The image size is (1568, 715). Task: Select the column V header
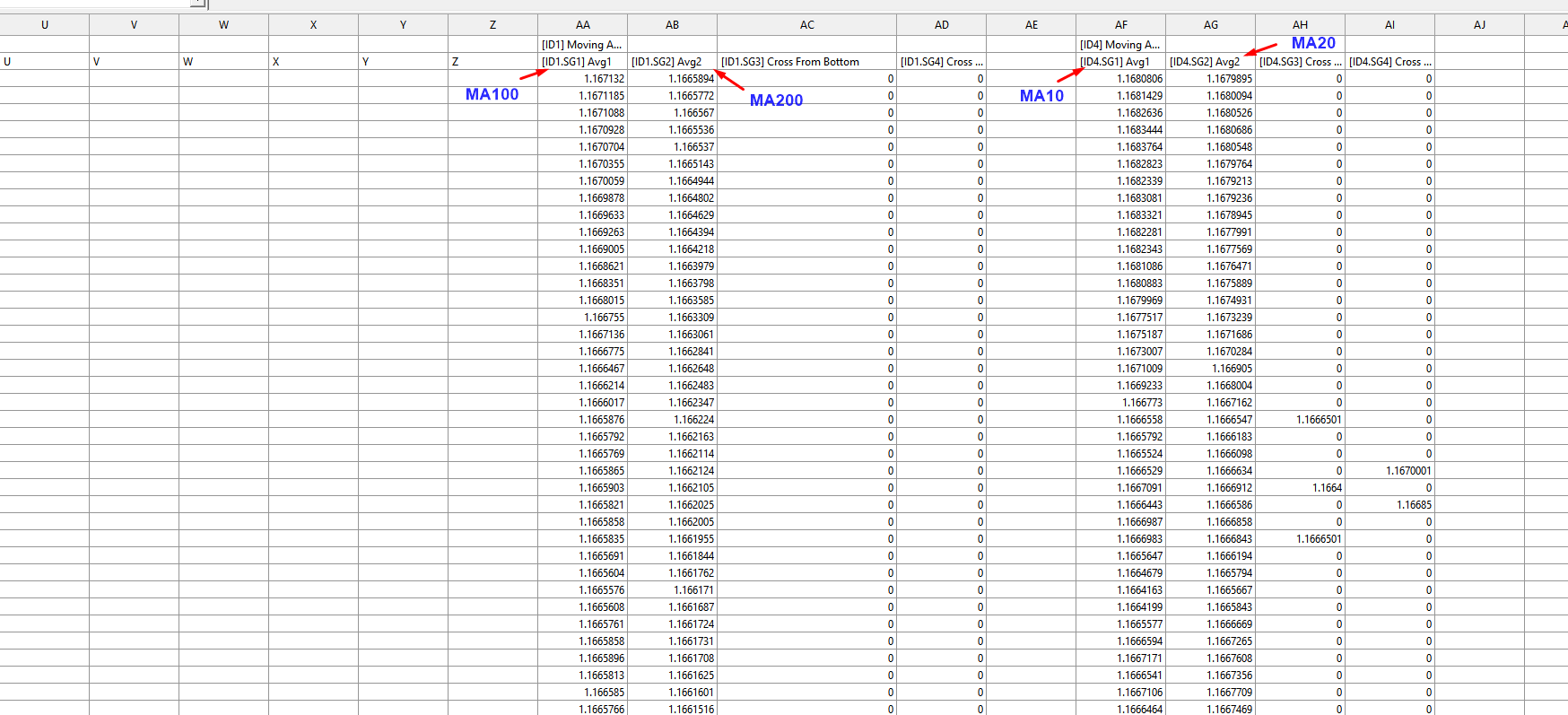tap(135, 25)
